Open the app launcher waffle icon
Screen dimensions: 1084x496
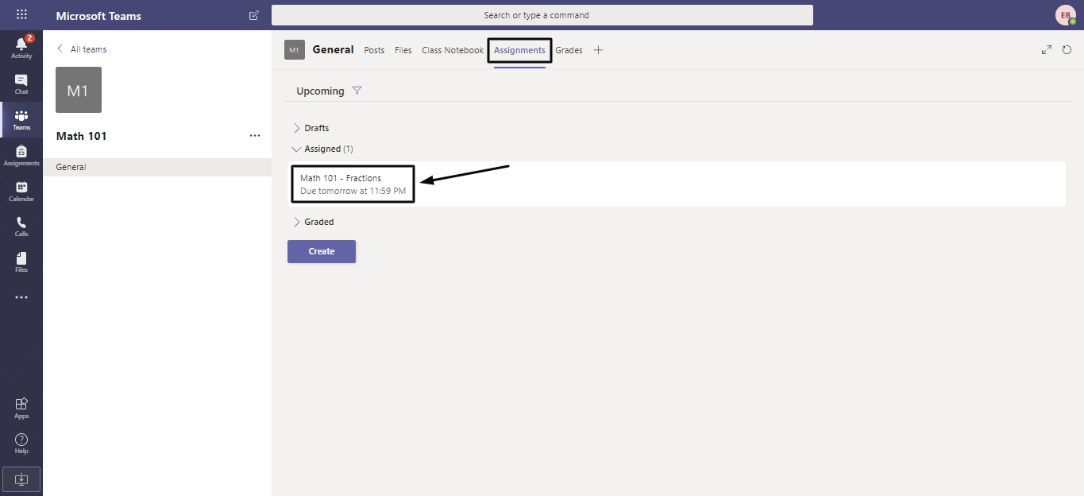pos(21,15)
